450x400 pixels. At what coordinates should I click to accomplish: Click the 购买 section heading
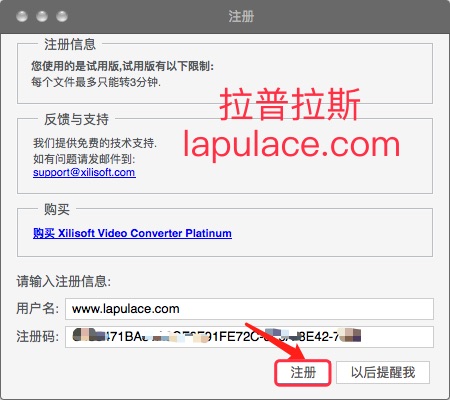coord(57,209)
